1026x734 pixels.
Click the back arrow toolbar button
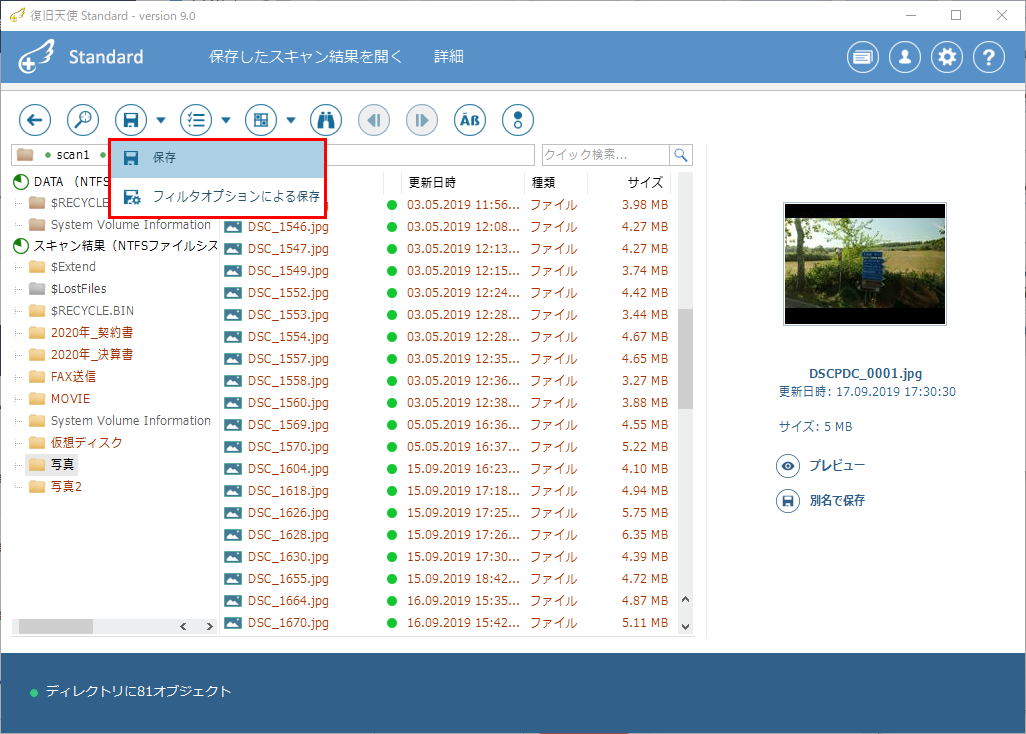pyautogui.click(x=35, y=120)
